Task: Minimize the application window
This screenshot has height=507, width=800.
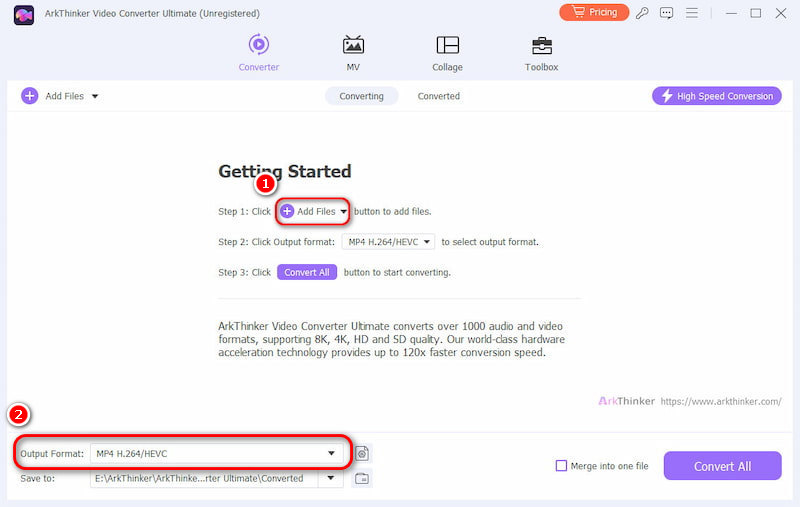Action: pos(731,13)
